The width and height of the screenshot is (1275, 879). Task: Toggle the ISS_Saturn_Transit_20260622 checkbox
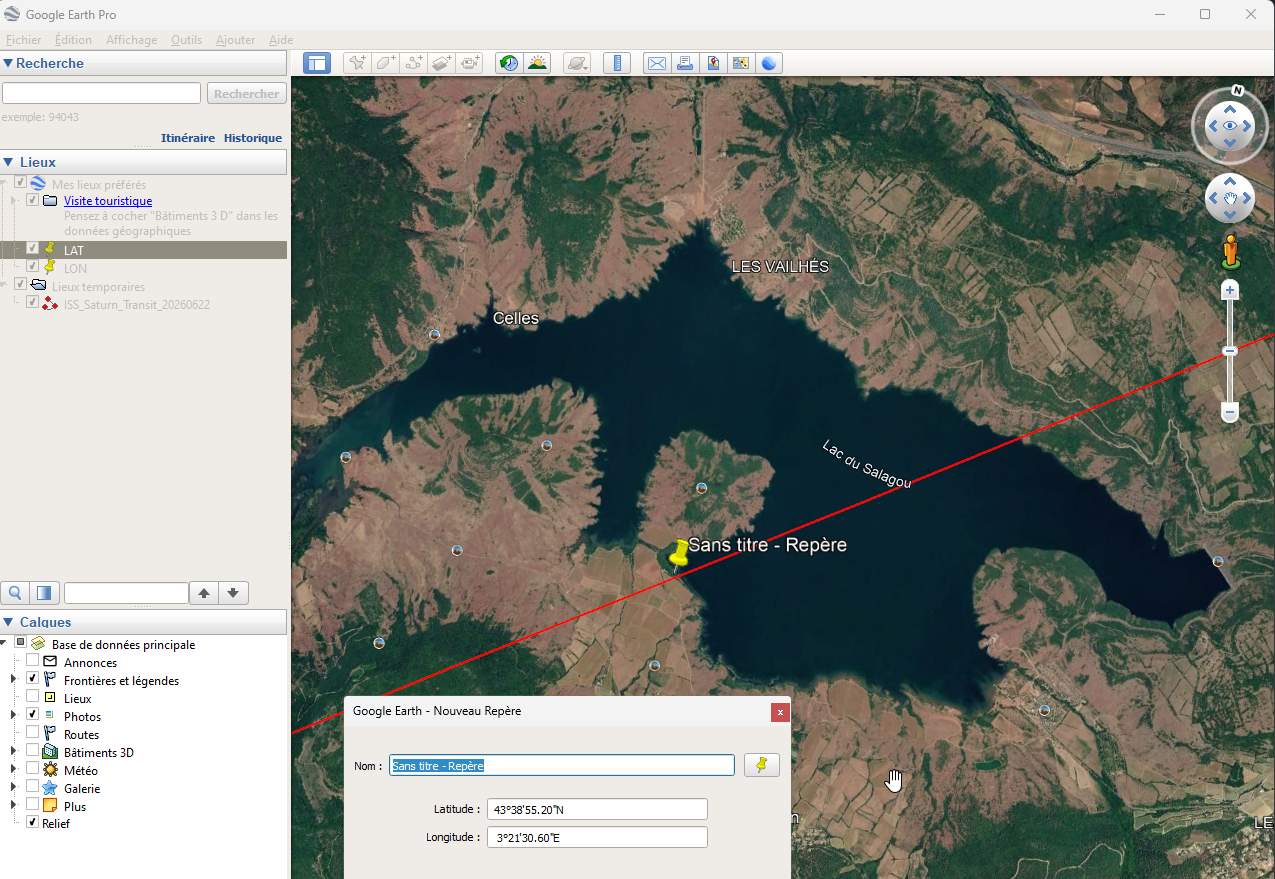click(x=33, y=302)
